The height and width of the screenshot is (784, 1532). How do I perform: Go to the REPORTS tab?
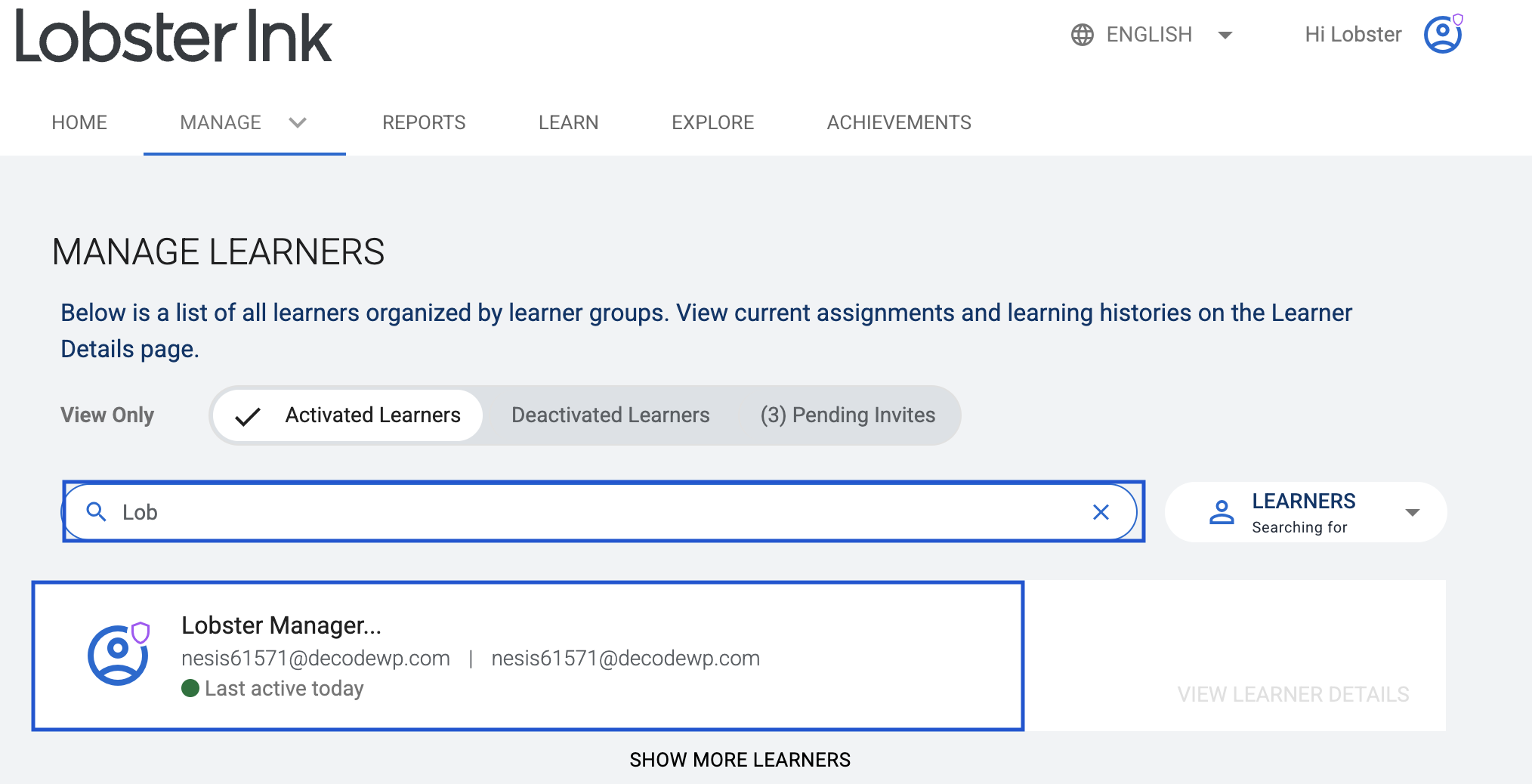[x=424, y=122]
